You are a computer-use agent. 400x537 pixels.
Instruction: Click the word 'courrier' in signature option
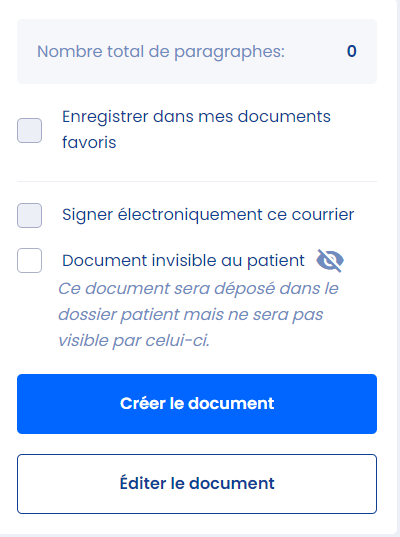323,215
